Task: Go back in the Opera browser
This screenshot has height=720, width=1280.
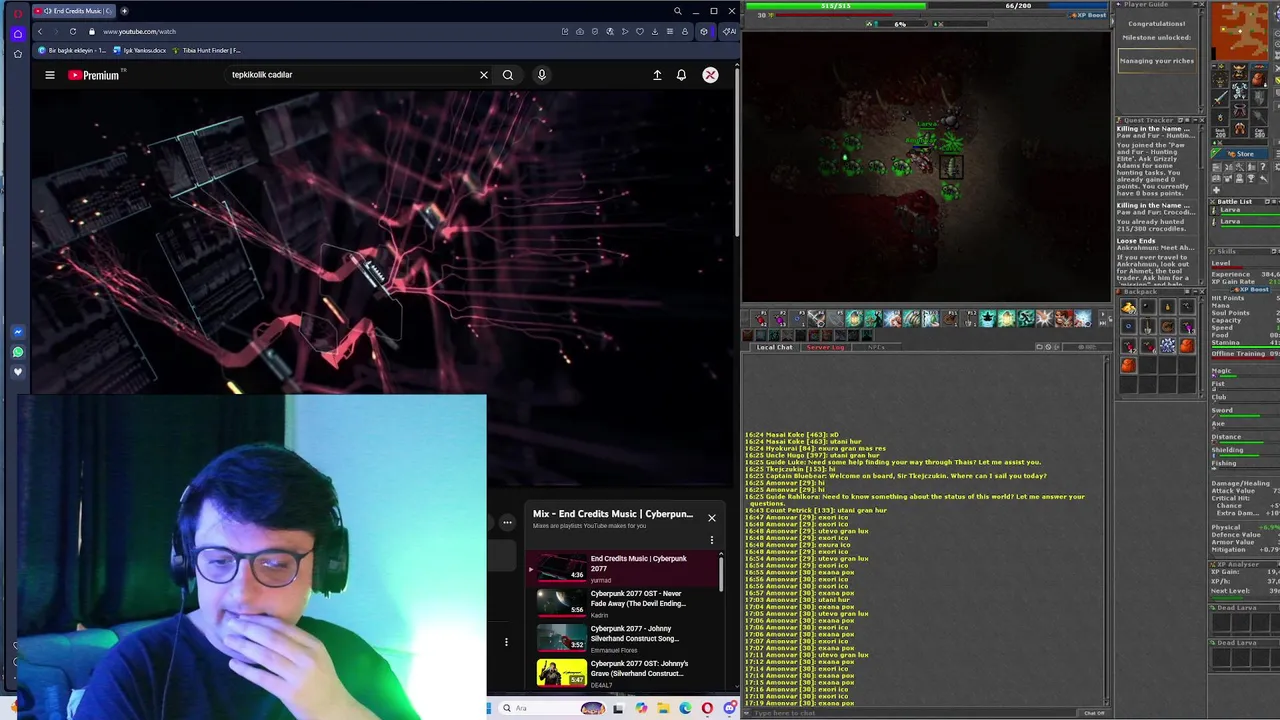Action: tap(40, 31)
